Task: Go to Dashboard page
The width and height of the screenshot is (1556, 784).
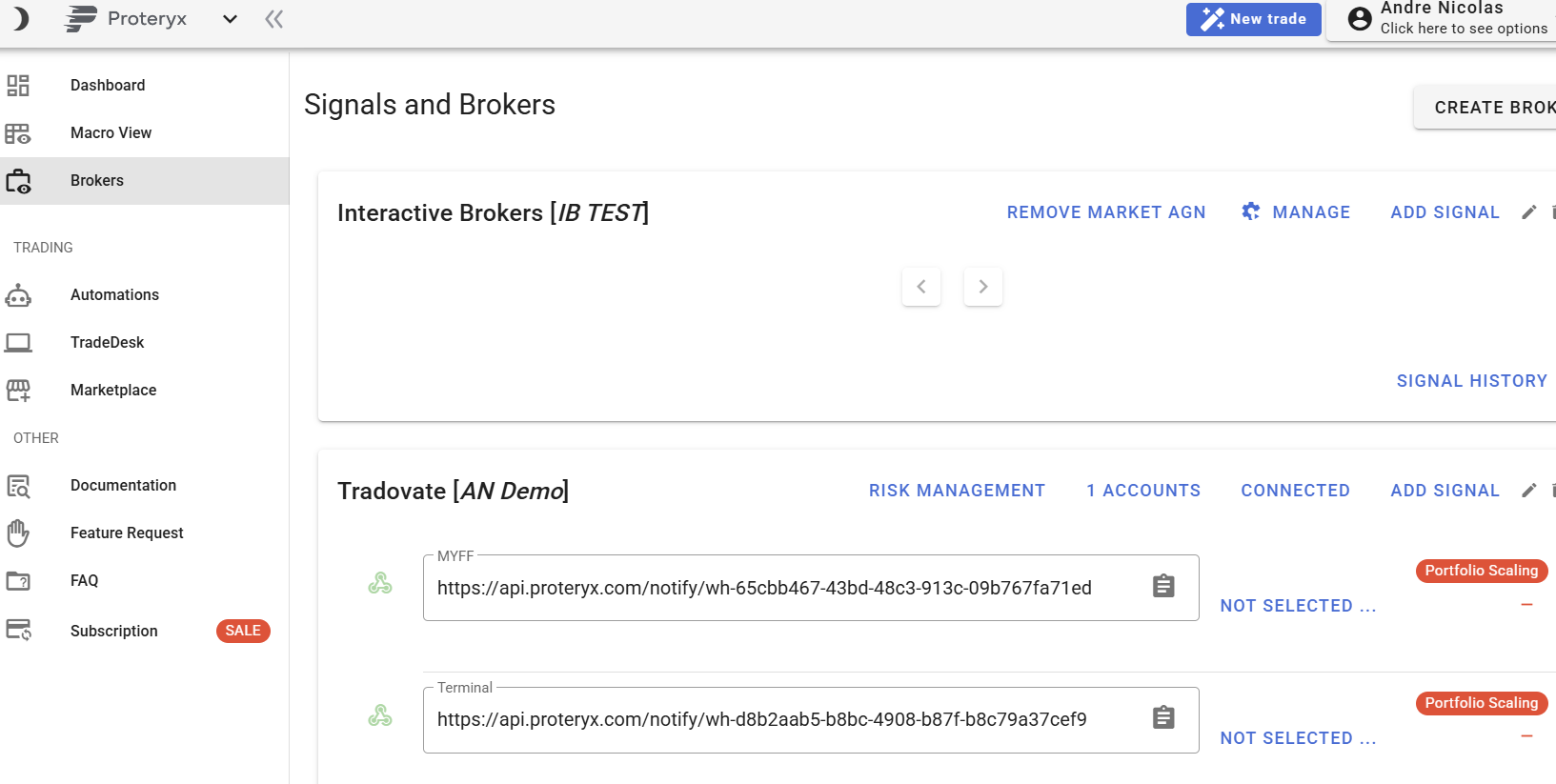Action: tap(108, 86)
